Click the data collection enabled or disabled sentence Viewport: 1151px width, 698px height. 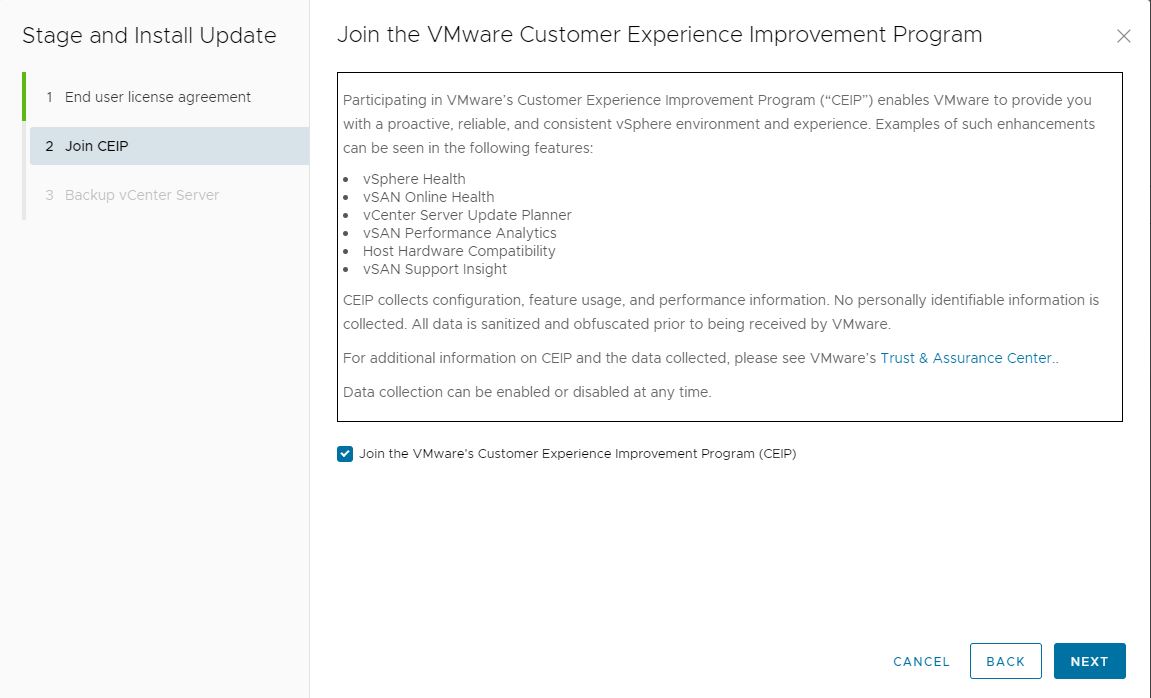click(x=527, y=392)
